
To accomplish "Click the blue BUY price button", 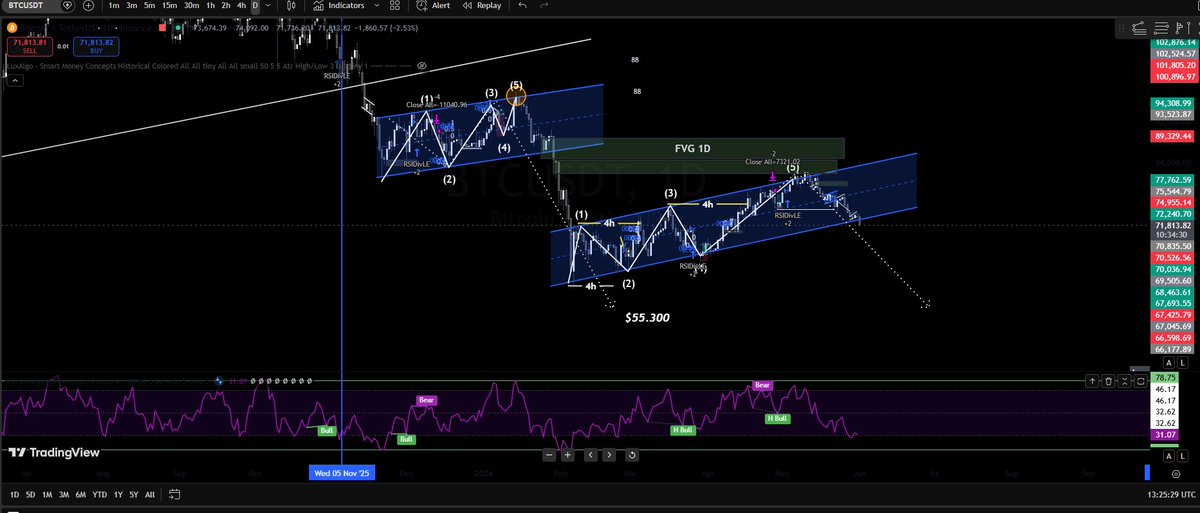I will point(96,47).
